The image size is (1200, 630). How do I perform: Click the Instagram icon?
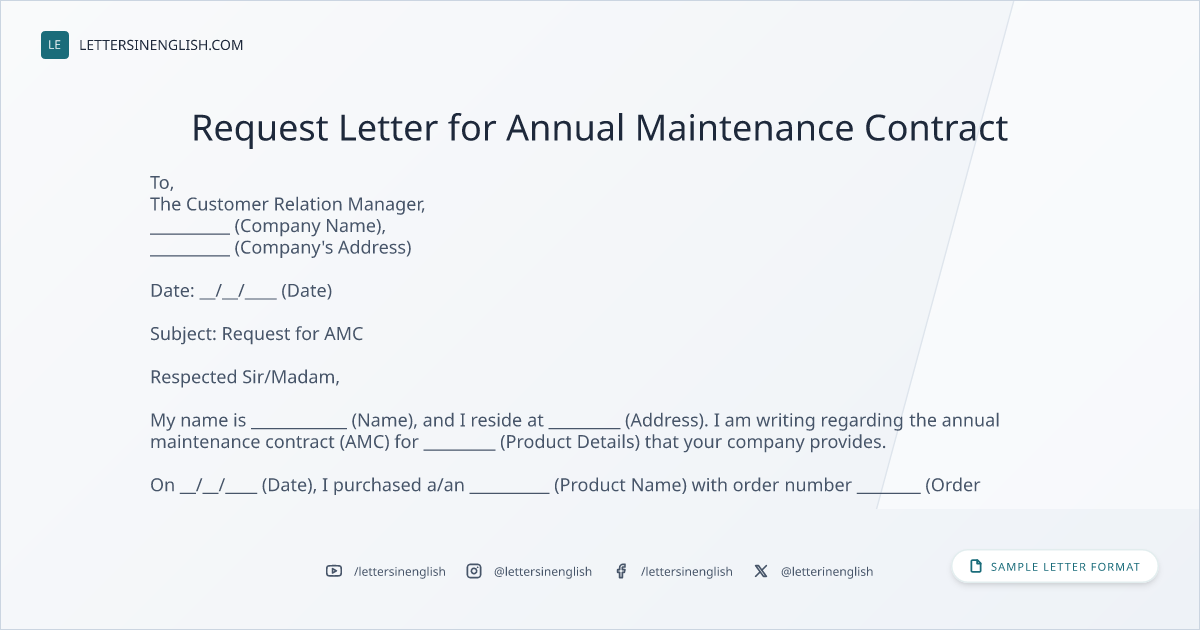click(474, 571)
